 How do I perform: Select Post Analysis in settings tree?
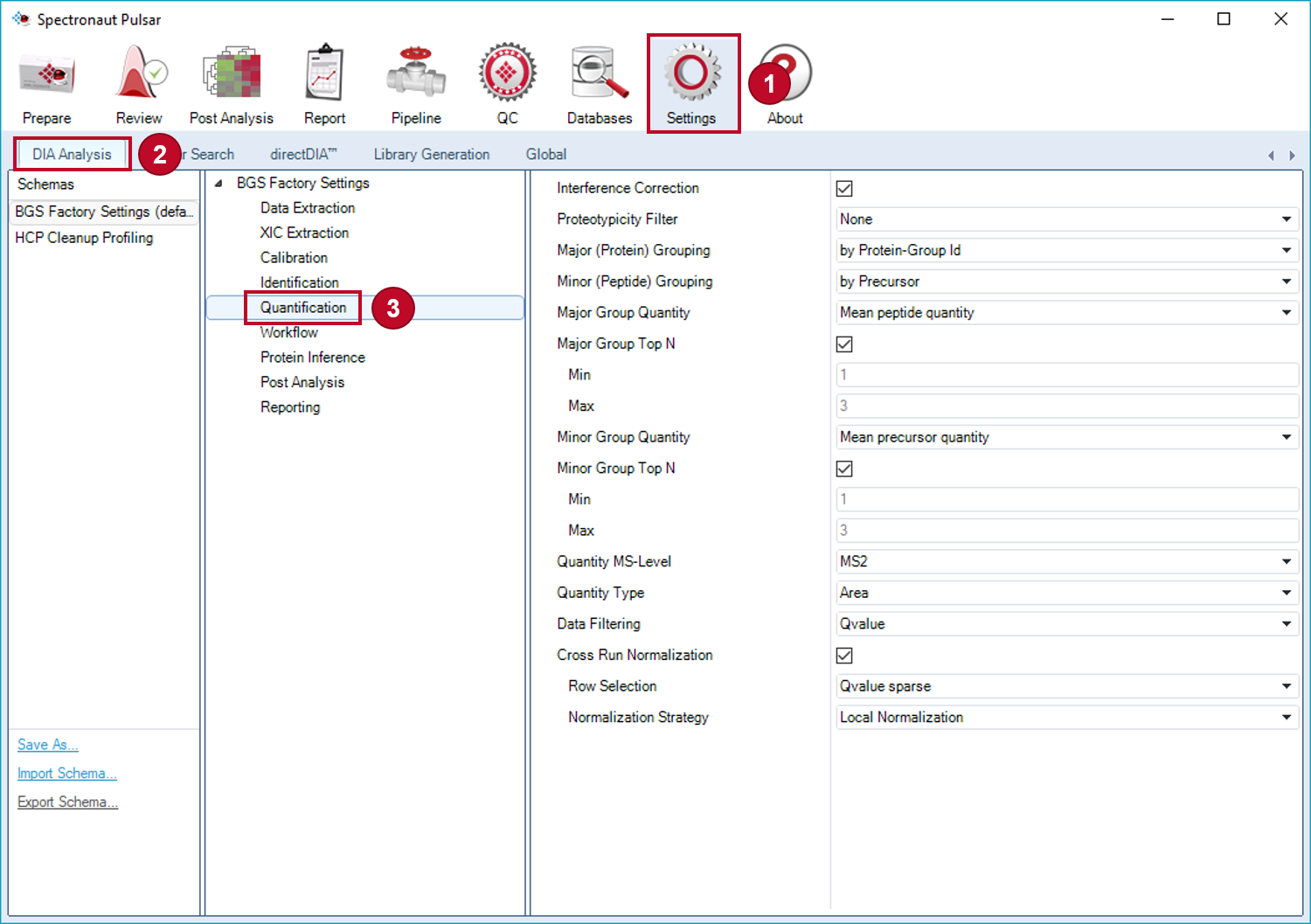tap(302, 382)
